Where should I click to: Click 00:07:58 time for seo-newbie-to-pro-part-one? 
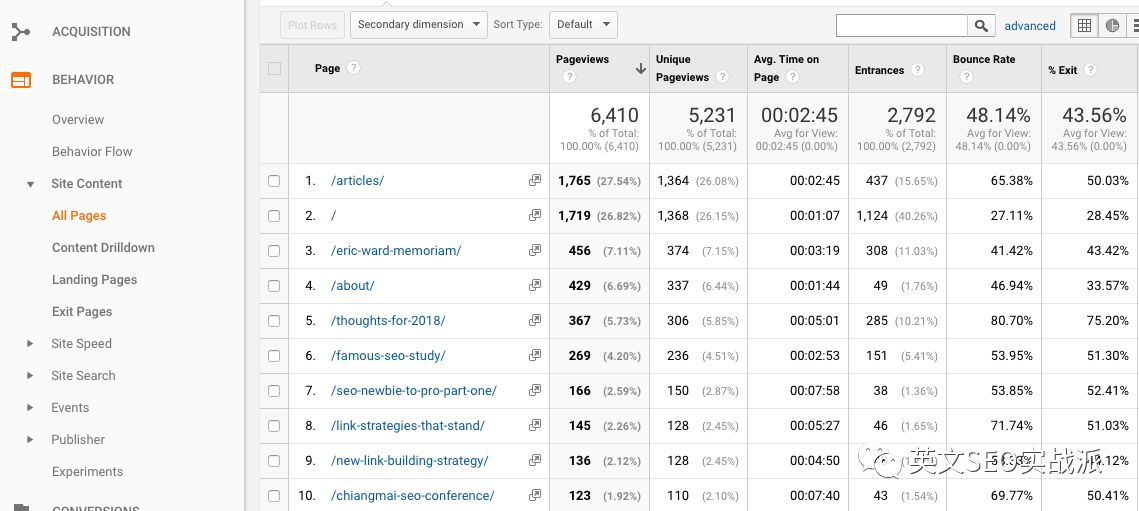tap(815, 390)
